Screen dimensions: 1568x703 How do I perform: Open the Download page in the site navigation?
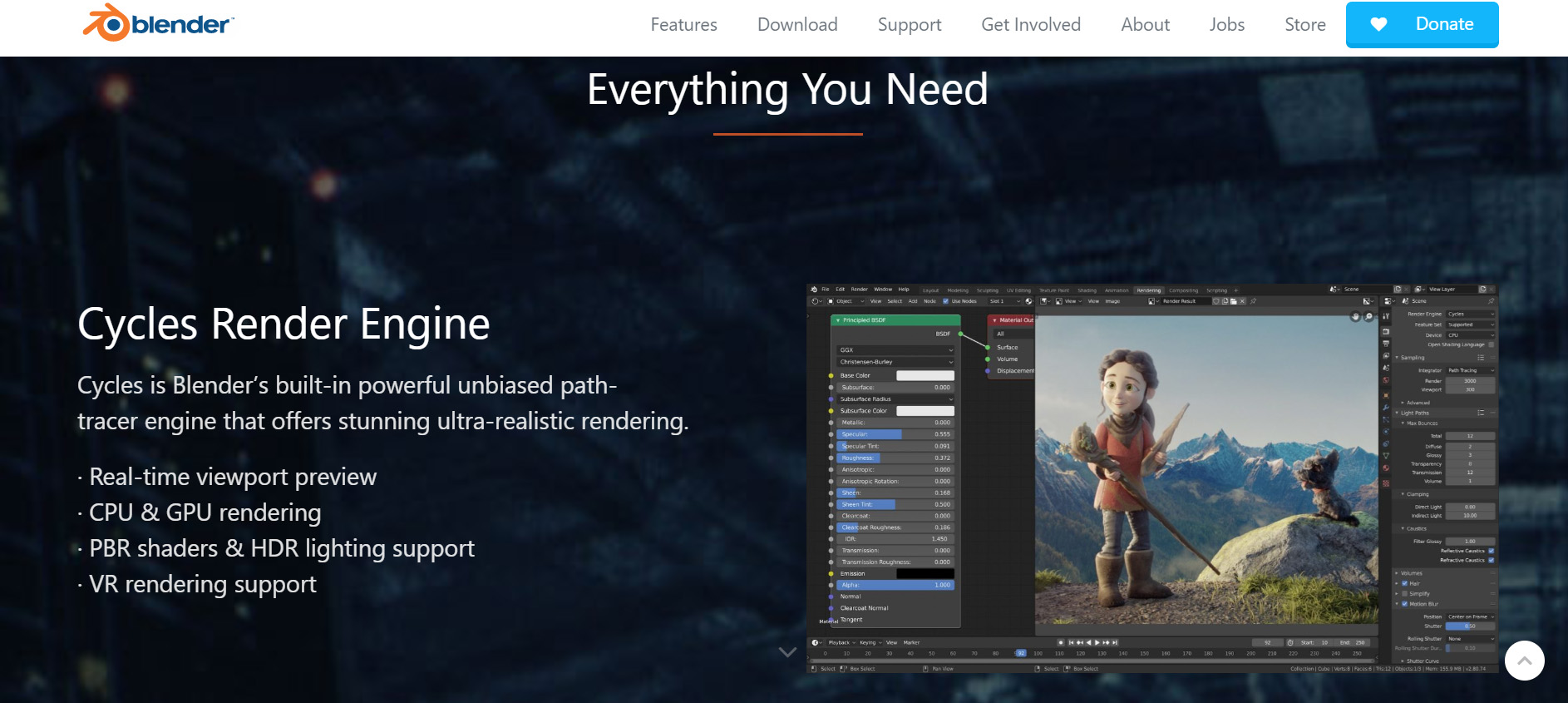[x=797, y=25]
